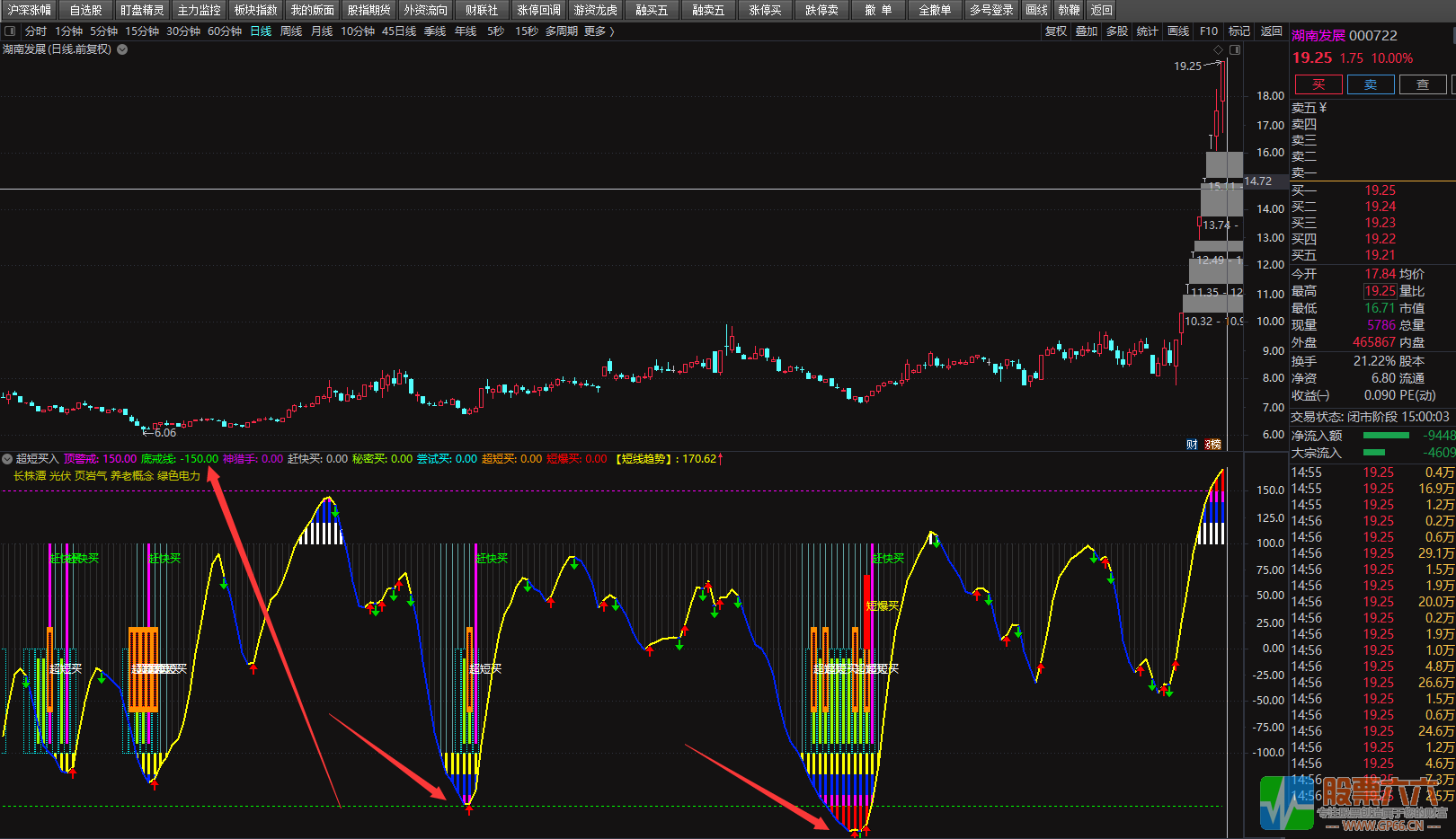Image resolution: width=1456 pixels, height=839 pixels.
Task: Click 统计 statistics option
Action: (1148, 31)
